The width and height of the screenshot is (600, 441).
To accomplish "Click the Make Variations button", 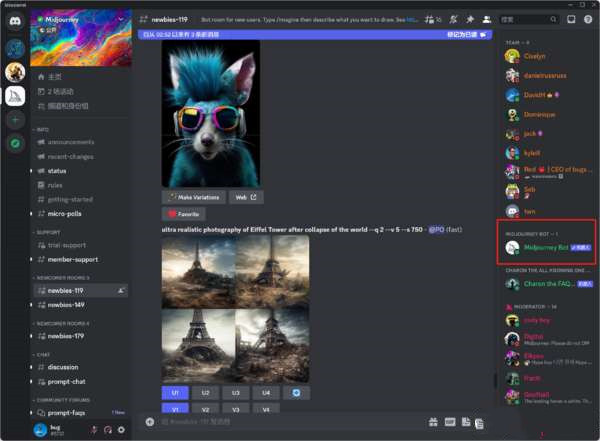I will point(194,197).
